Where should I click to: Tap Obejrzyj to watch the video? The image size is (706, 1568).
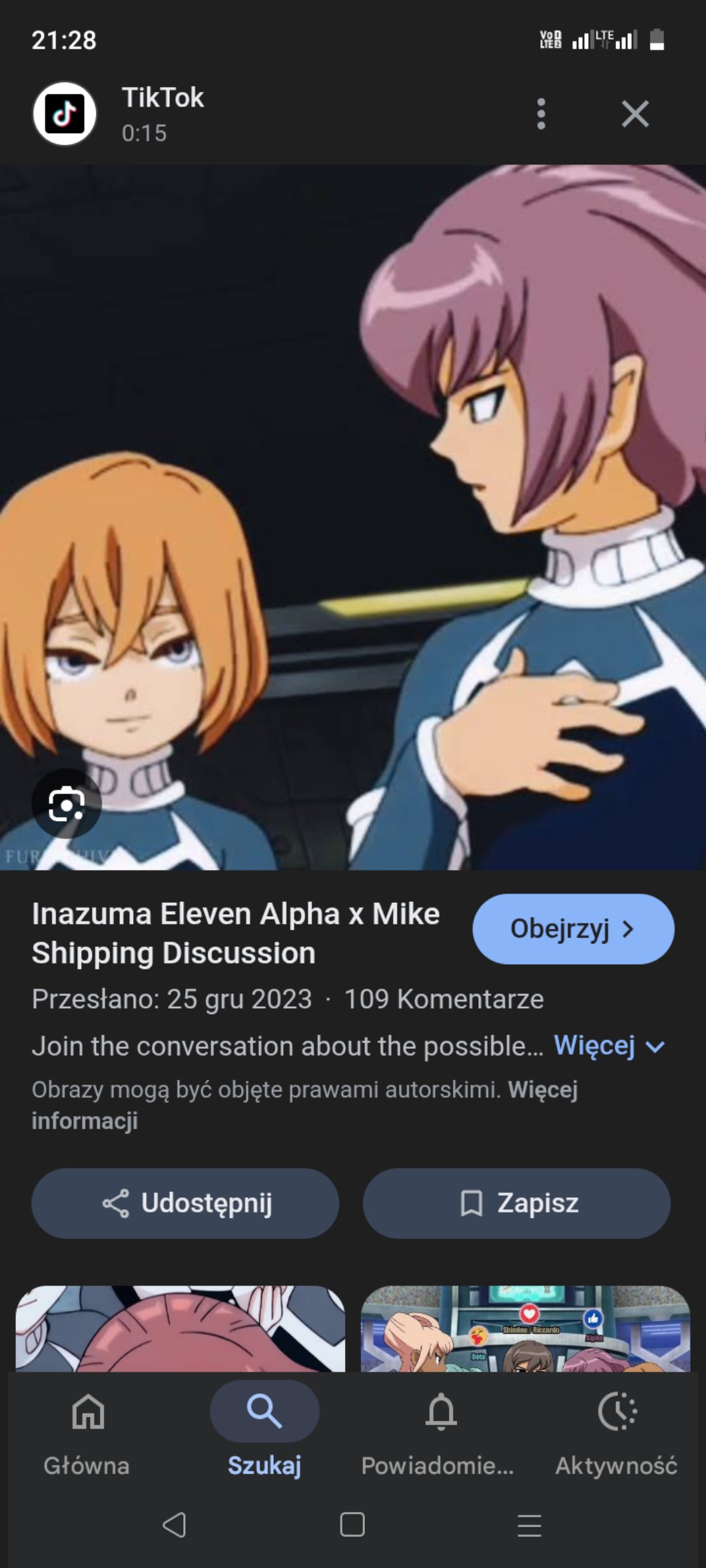[573, 929]
